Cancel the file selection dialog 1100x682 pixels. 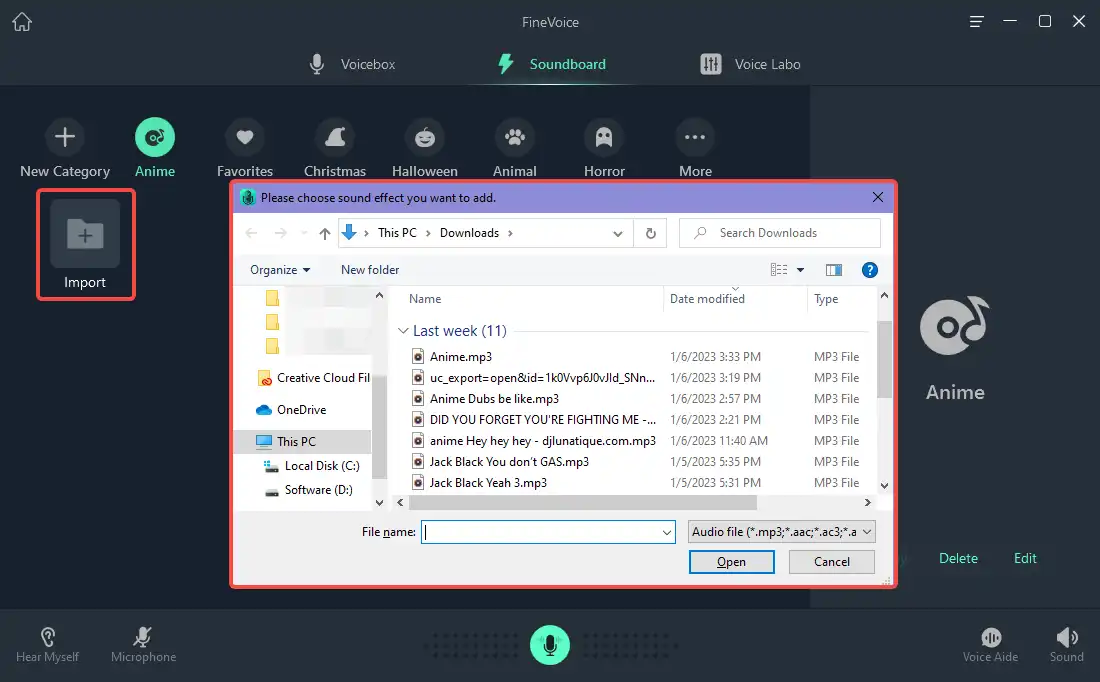(831, 562)
